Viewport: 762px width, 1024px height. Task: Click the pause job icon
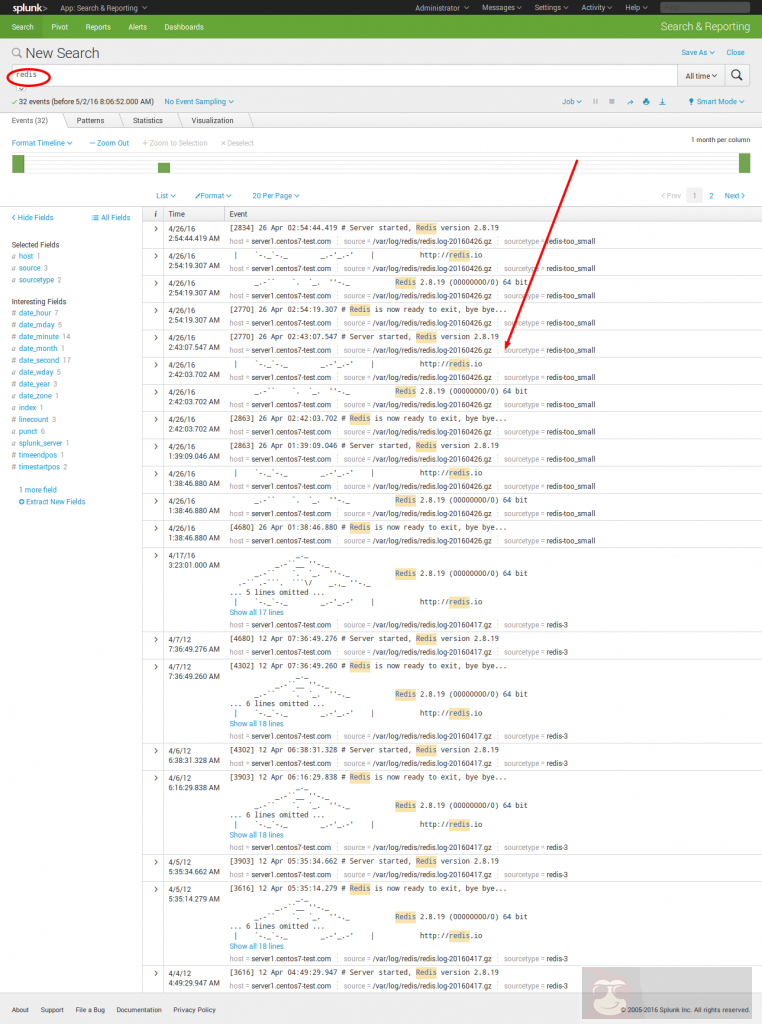click(x=595, y=102)
